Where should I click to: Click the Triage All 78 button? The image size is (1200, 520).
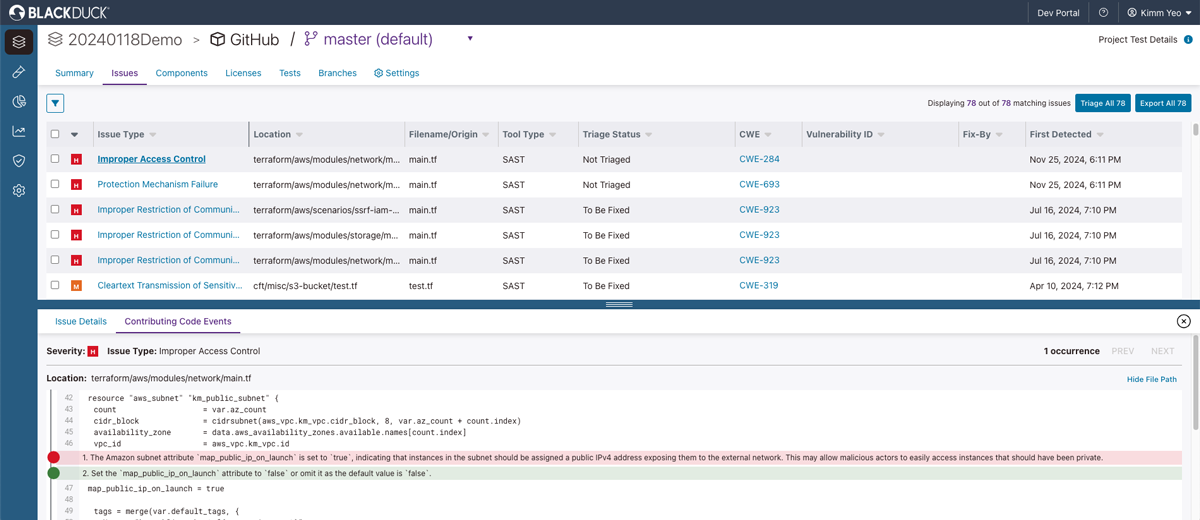1102,103
